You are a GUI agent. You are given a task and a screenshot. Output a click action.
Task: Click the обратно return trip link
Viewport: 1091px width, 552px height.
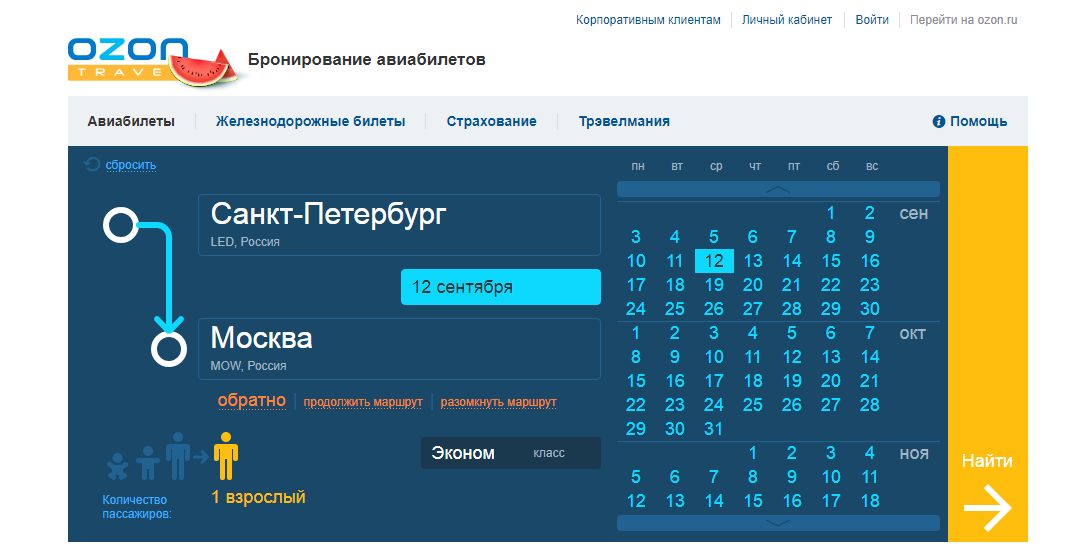[251, 401]
